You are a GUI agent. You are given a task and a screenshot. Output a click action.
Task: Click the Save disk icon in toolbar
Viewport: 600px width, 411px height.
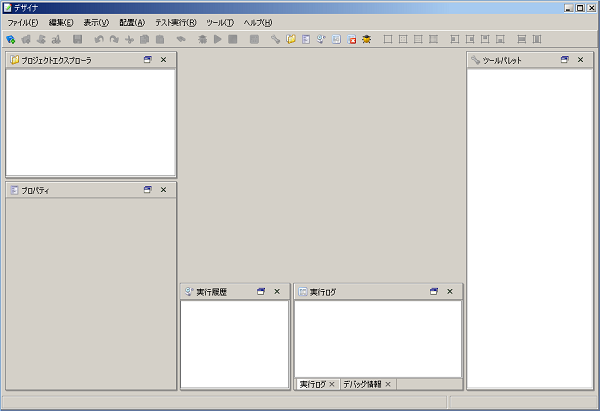pos(77,39)
